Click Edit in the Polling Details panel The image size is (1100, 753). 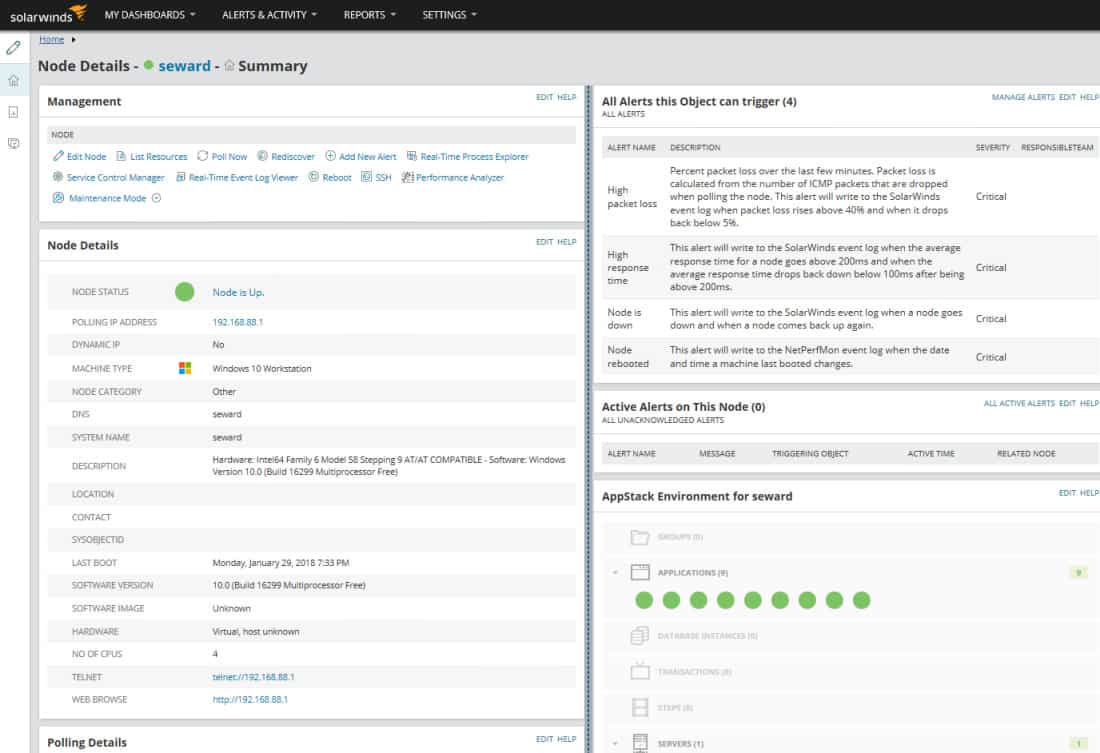[x=544, y=740]
